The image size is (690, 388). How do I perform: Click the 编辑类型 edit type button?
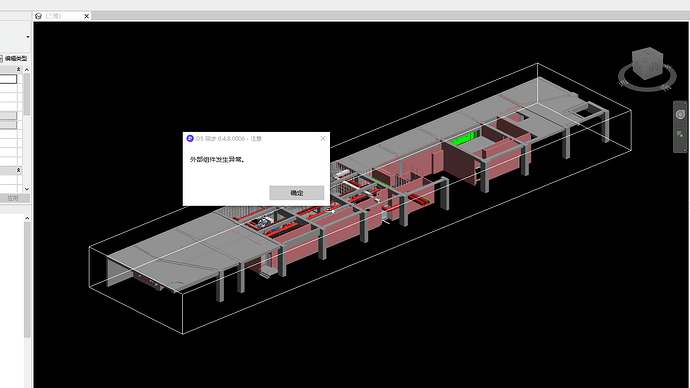coord(13,58)
